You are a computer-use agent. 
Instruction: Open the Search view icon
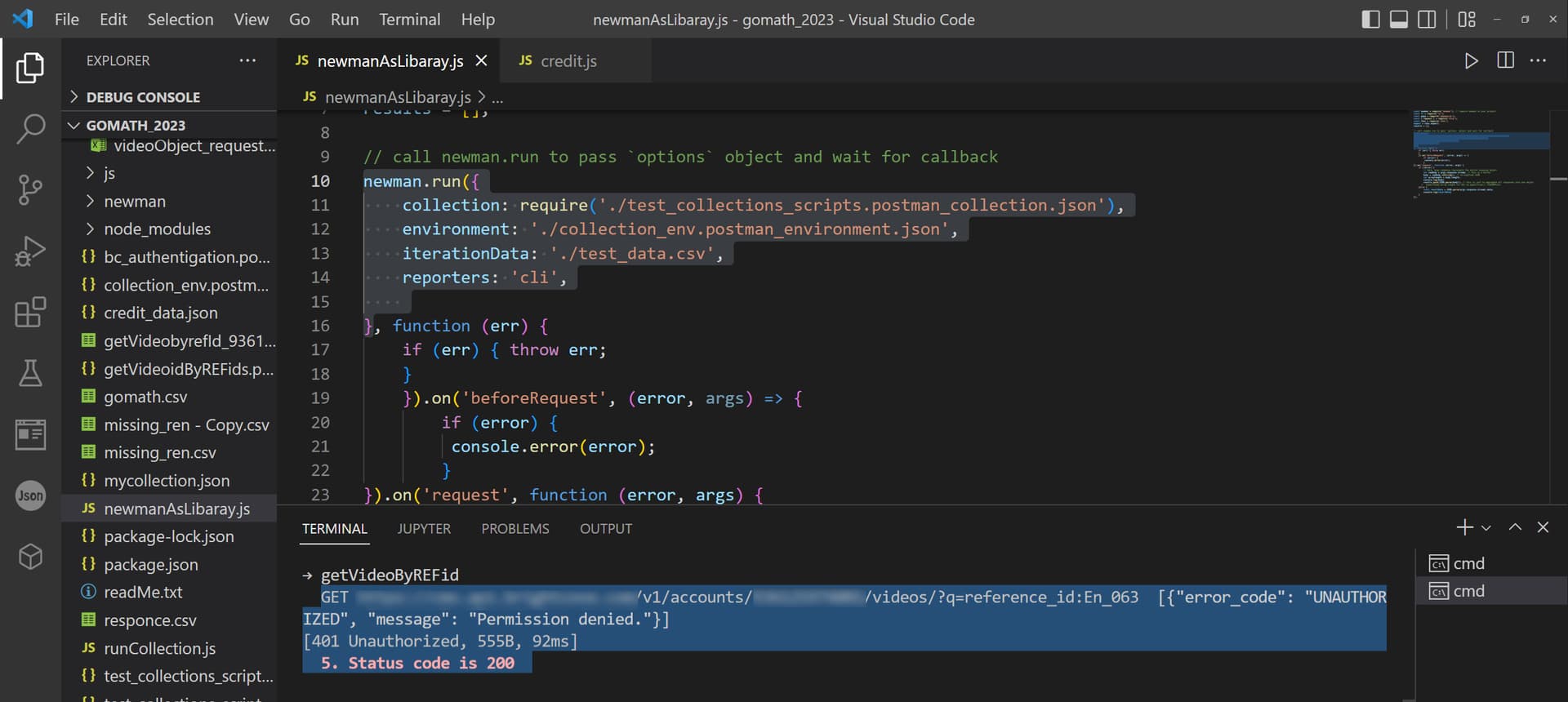tap(30, 129)
